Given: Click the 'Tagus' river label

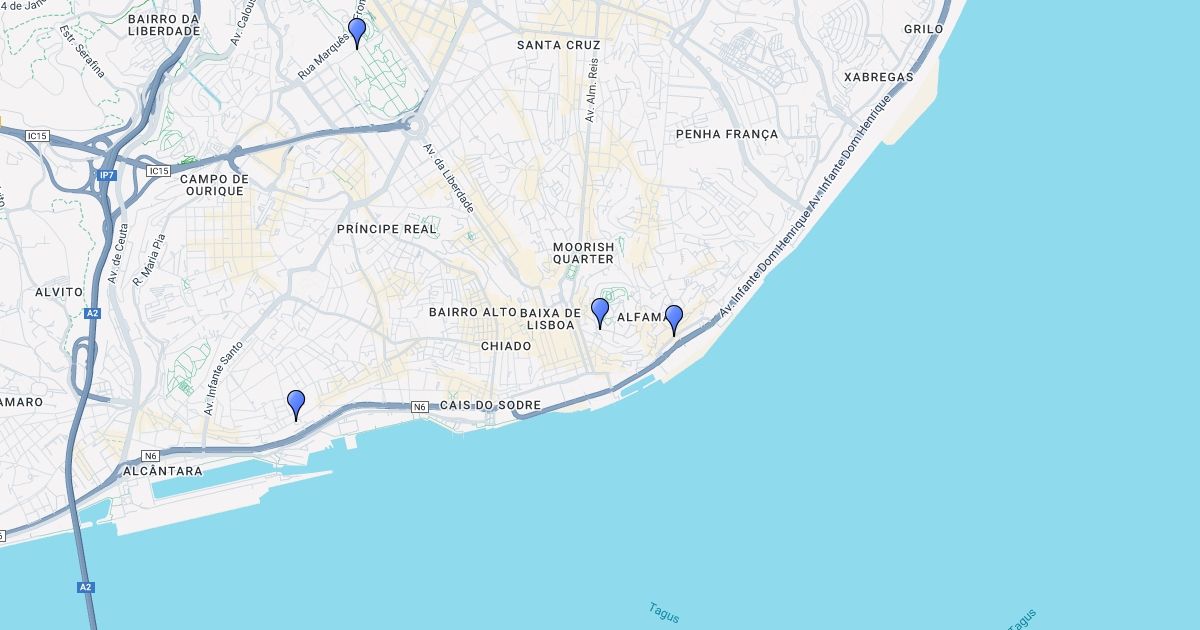Looking at the screenshot, I should [663, 613].
